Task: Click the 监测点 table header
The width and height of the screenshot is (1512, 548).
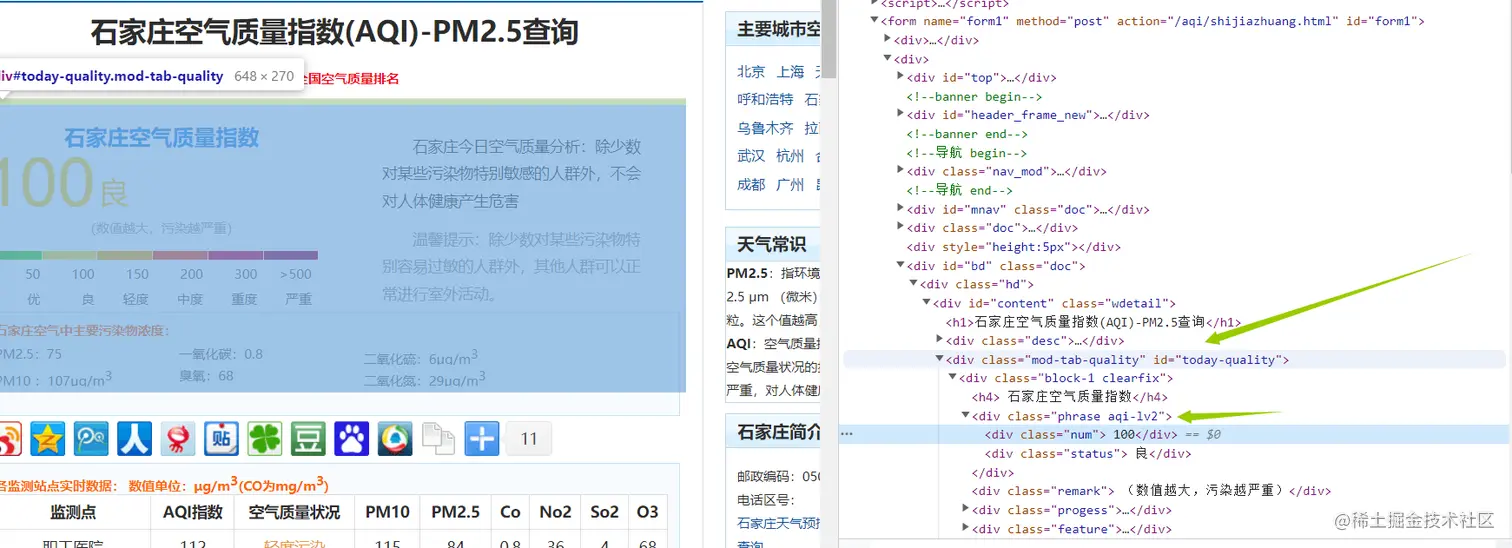Action: pyautogui.click(x=73, y=512)
